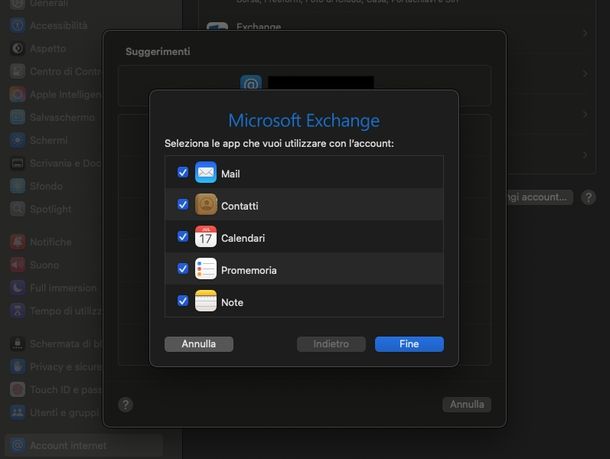610x459 pixels.
Task: Click the Mail app icon
Action: pyautogui.click(x=206, y=173)
